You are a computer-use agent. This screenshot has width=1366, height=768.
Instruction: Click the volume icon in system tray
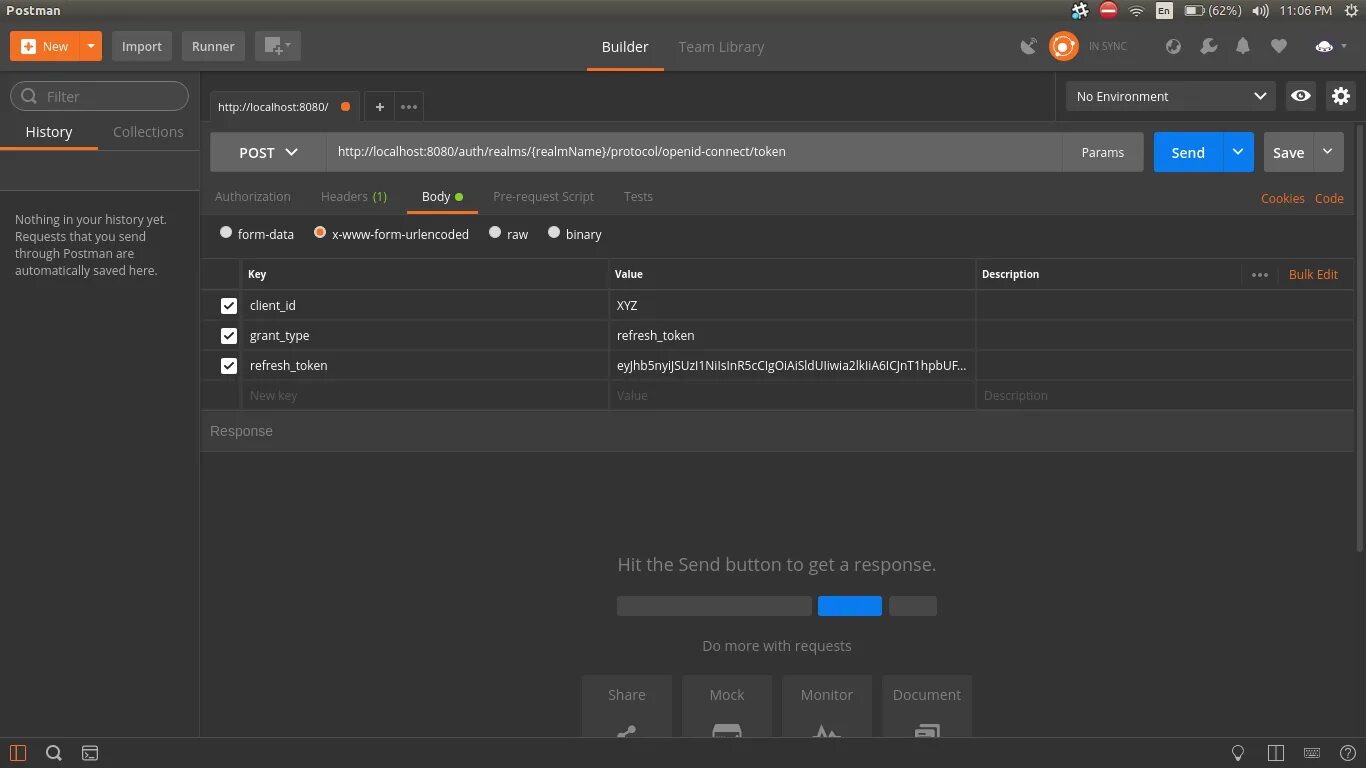click(1260, 10)
